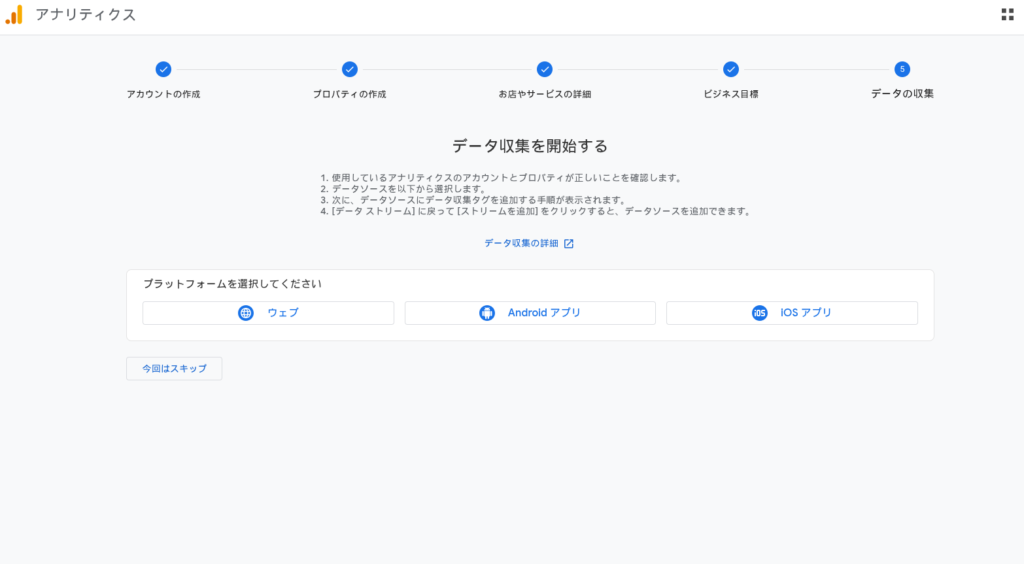The height and width of the screenshot is (564, 1024).
Task: Click the checkmark circle above アカウントの作成
Action: (163, 69)
